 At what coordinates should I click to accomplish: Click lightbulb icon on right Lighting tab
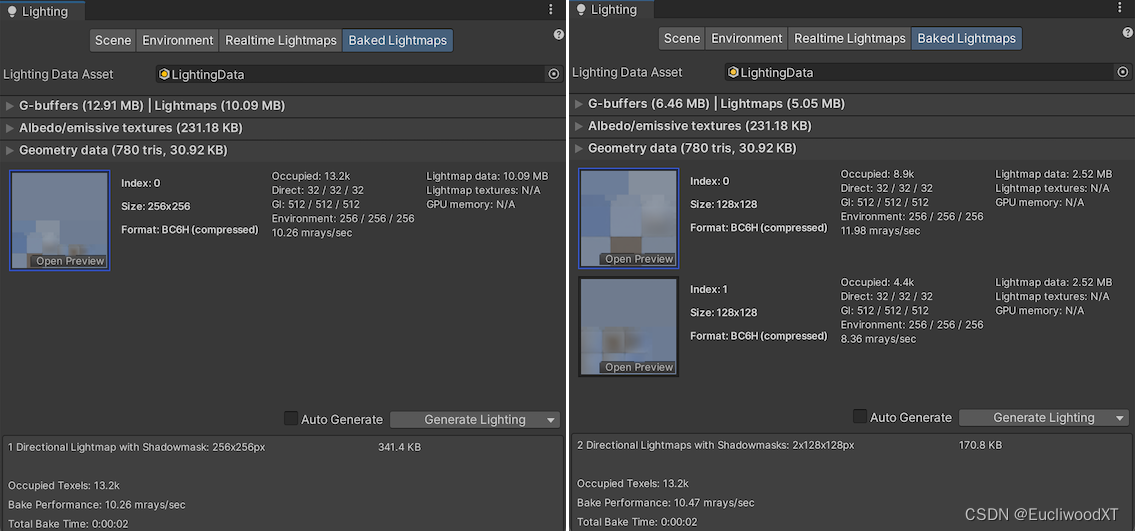tap(581, 9)
